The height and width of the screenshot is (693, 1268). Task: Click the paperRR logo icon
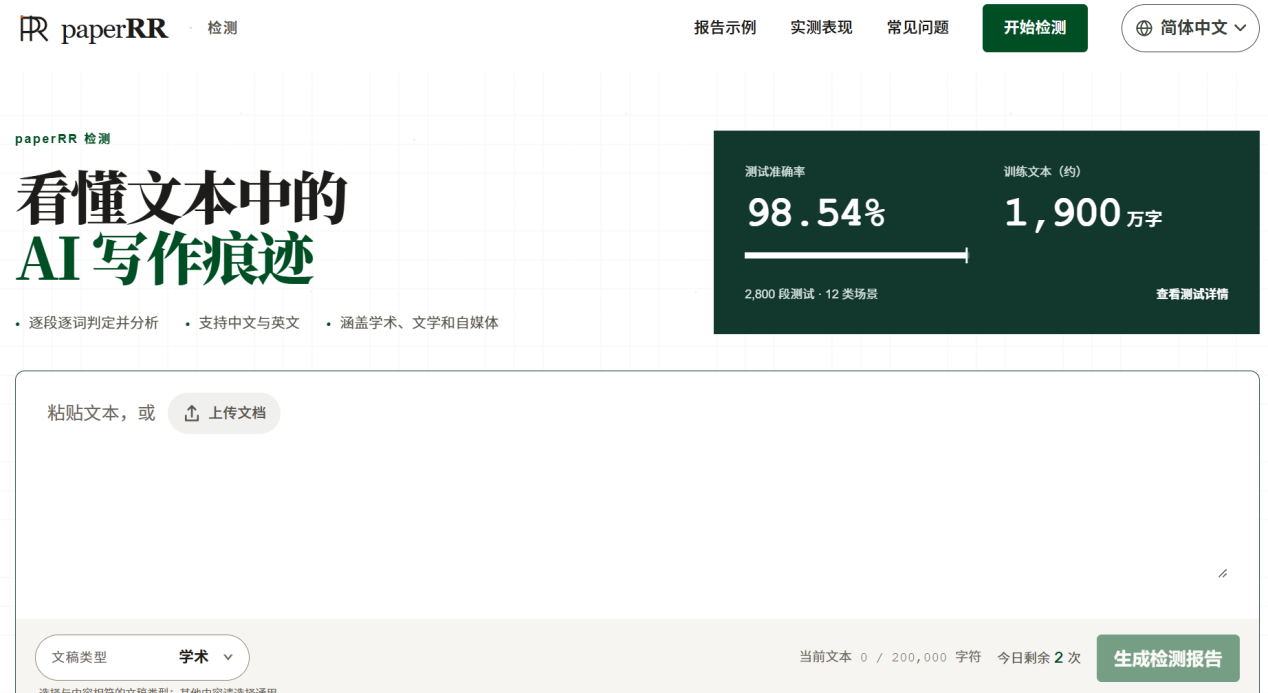34,29
